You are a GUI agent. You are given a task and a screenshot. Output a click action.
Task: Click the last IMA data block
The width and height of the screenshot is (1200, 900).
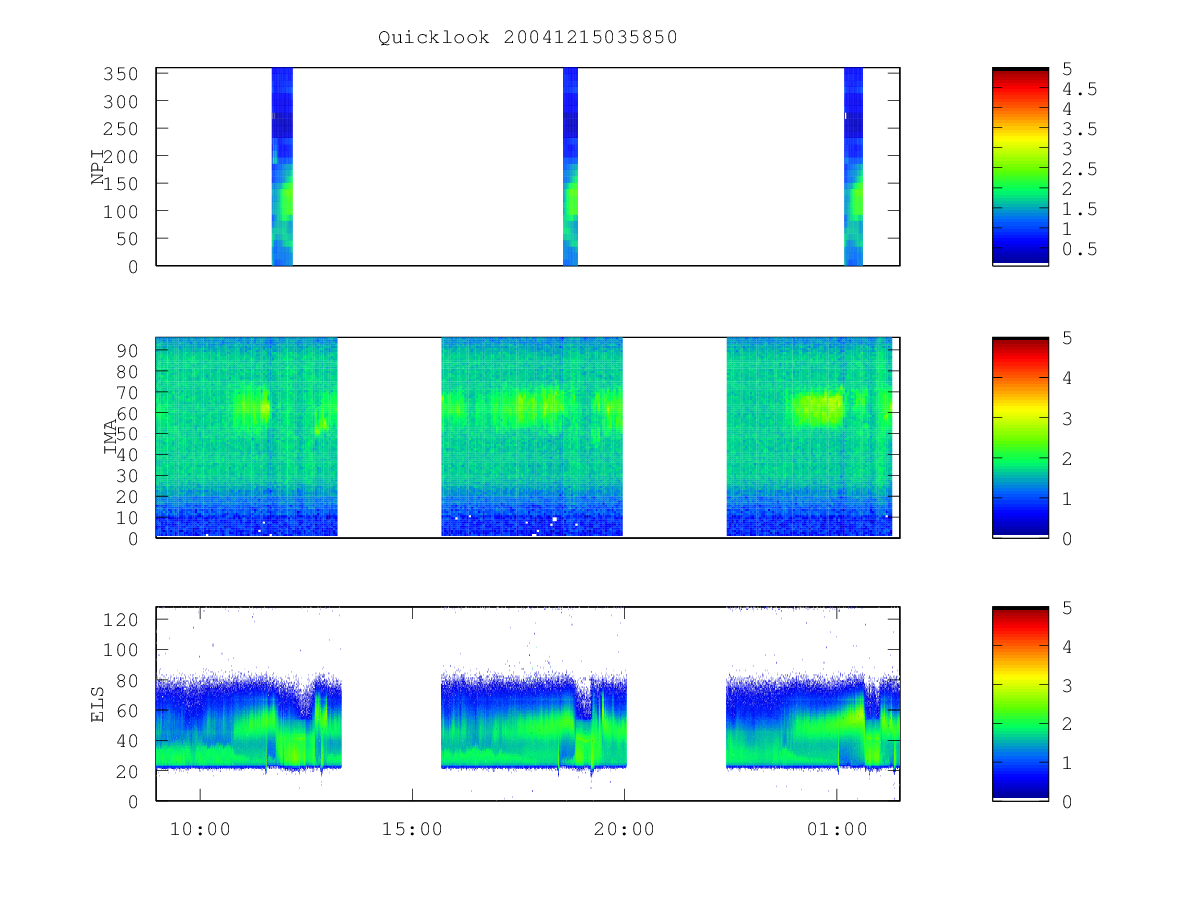coord(809,437)
